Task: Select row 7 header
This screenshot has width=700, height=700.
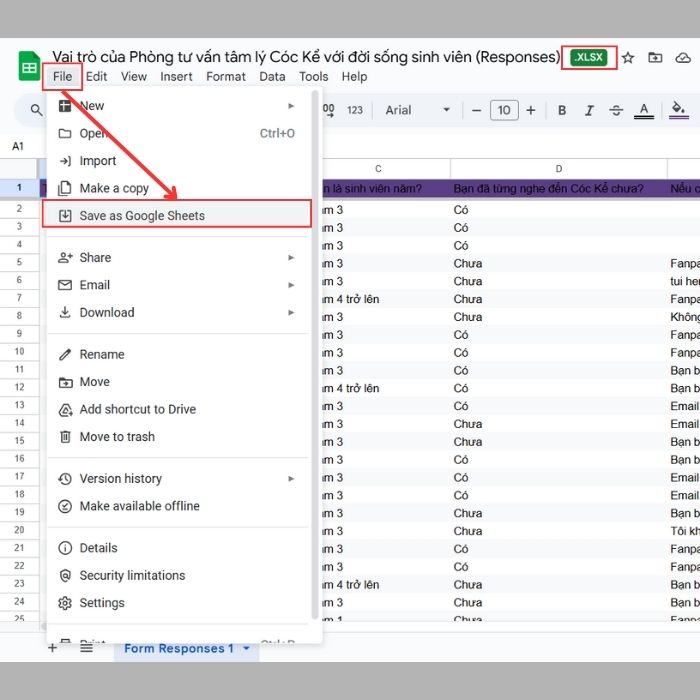Action: pos(19,298)
